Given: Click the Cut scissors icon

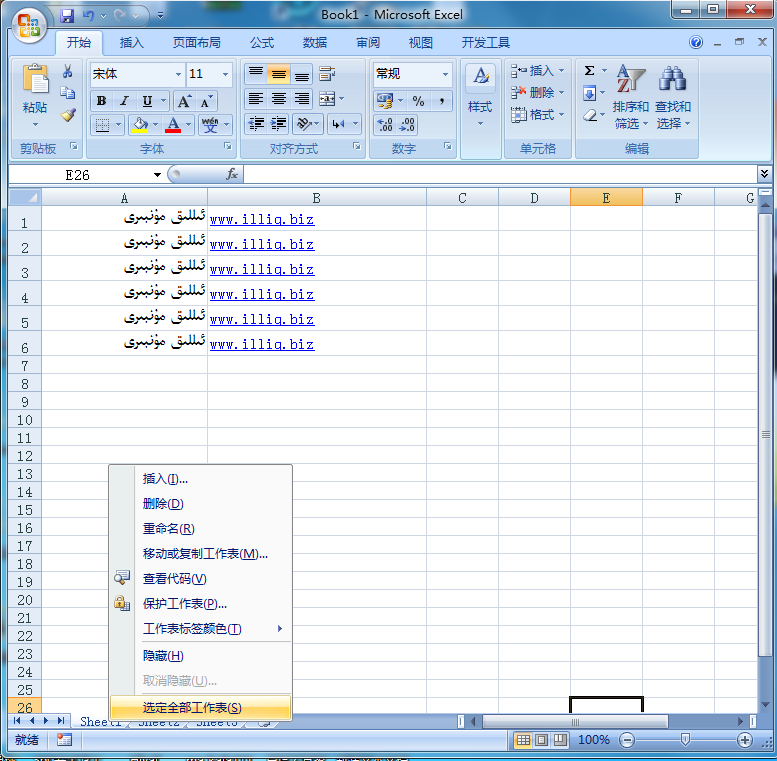Looking at the screenshot, I should tap(68, 72).
